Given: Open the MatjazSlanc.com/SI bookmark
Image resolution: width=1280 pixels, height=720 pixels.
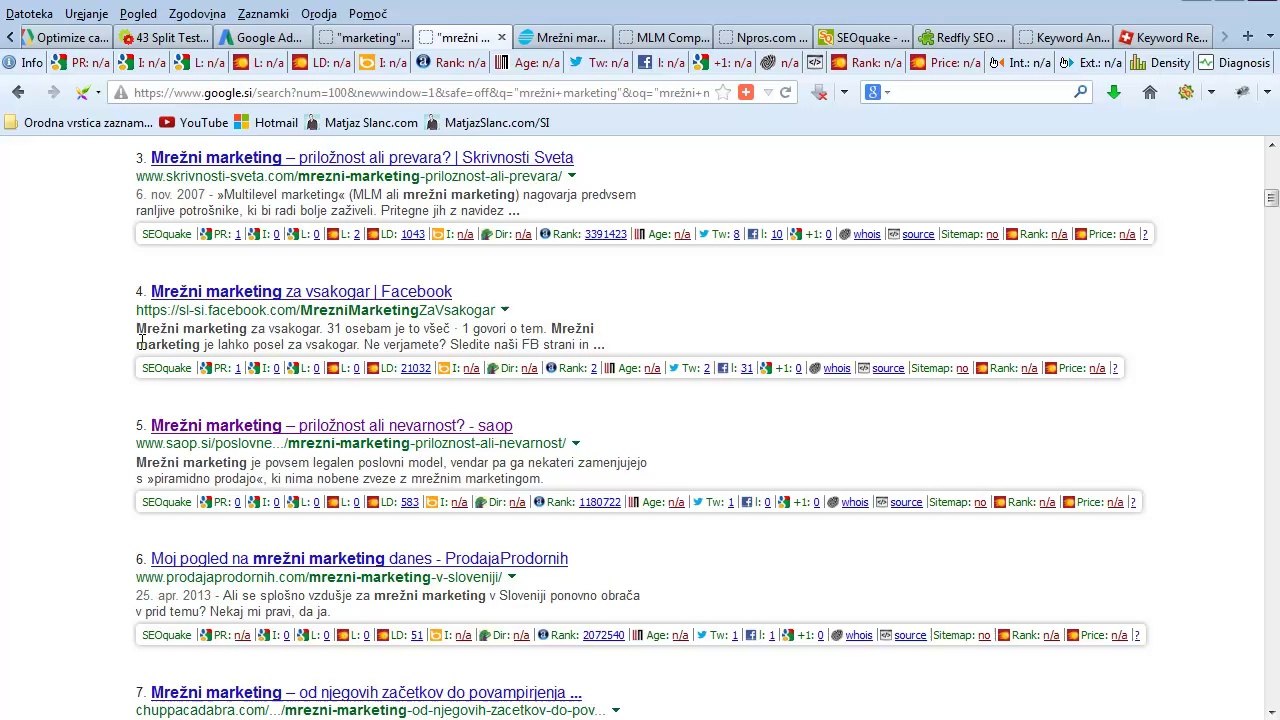Looking at the screenshot, I should coord(487,122).
